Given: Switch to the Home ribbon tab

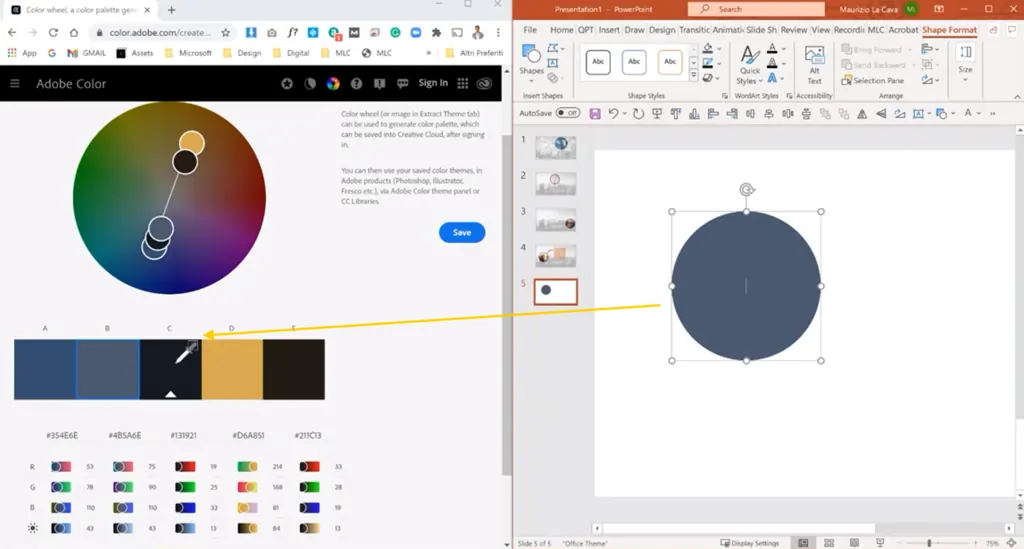Looking at the screenshot, I should pos(561,29).
